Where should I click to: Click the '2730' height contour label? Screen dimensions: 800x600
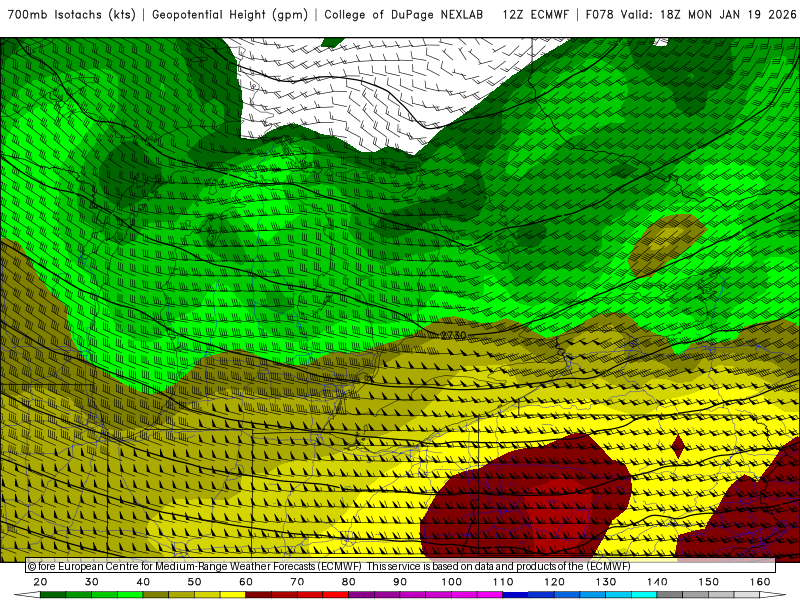[x=453, y=335]
